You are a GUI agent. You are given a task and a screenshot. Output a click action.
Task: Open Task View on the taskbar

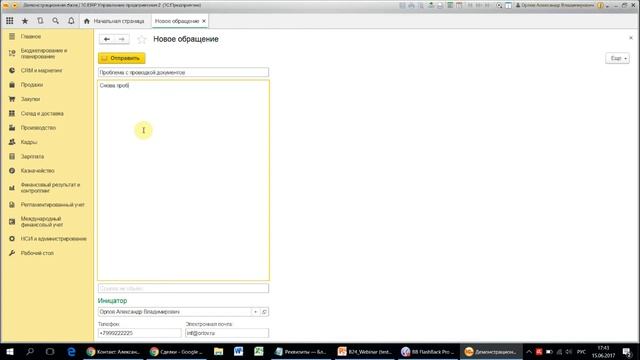click(50, 351)
